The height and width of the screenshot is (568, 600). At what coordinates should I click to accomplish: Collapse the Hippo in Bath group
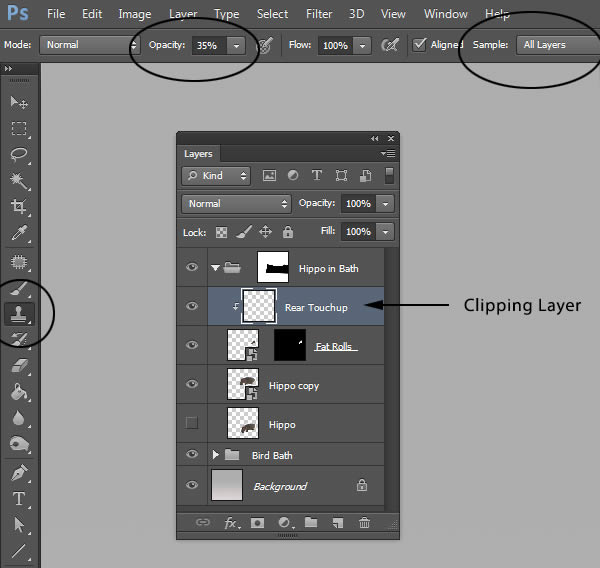click(x=215, y=268)
